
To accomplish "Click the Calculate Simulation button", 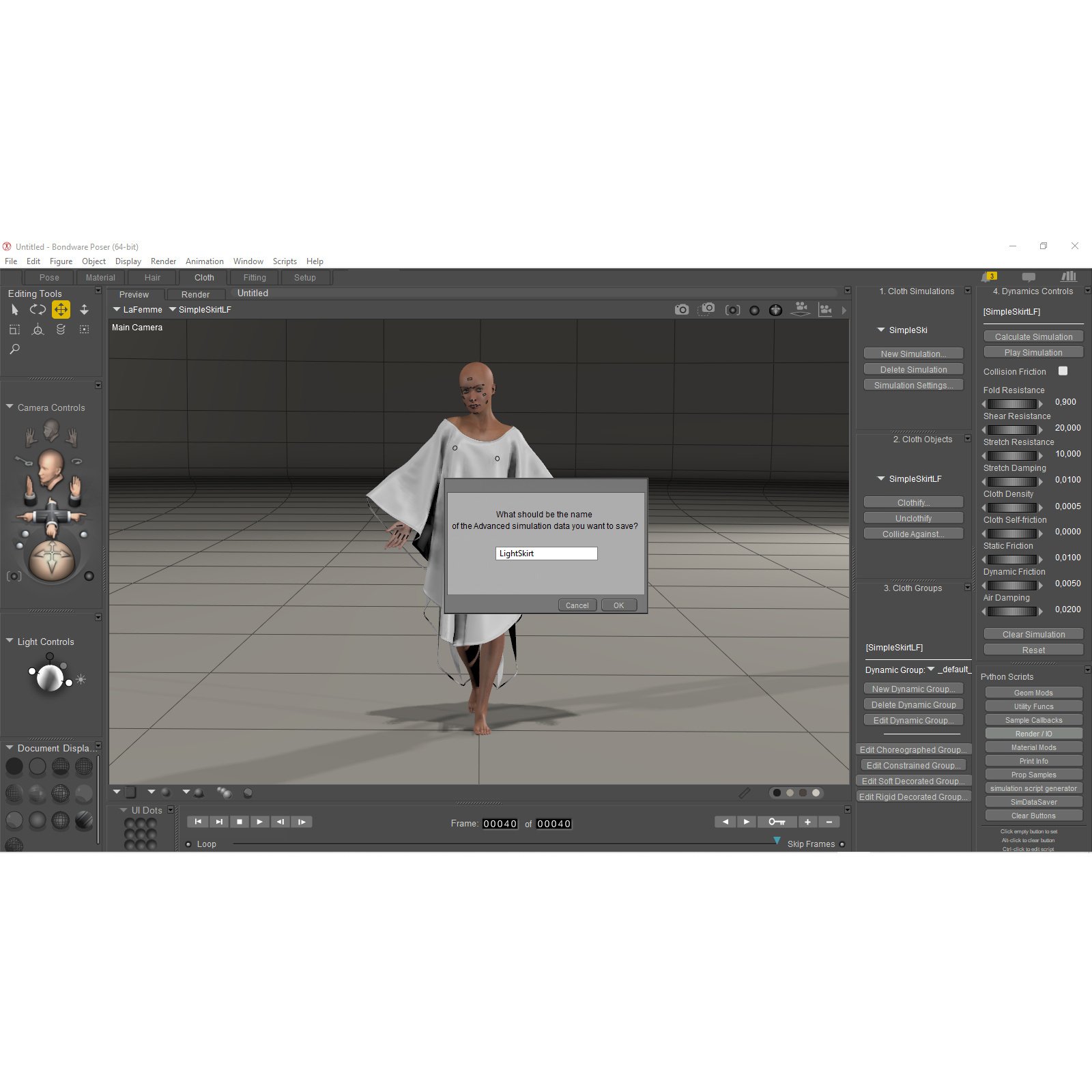I will [1033, 337].
